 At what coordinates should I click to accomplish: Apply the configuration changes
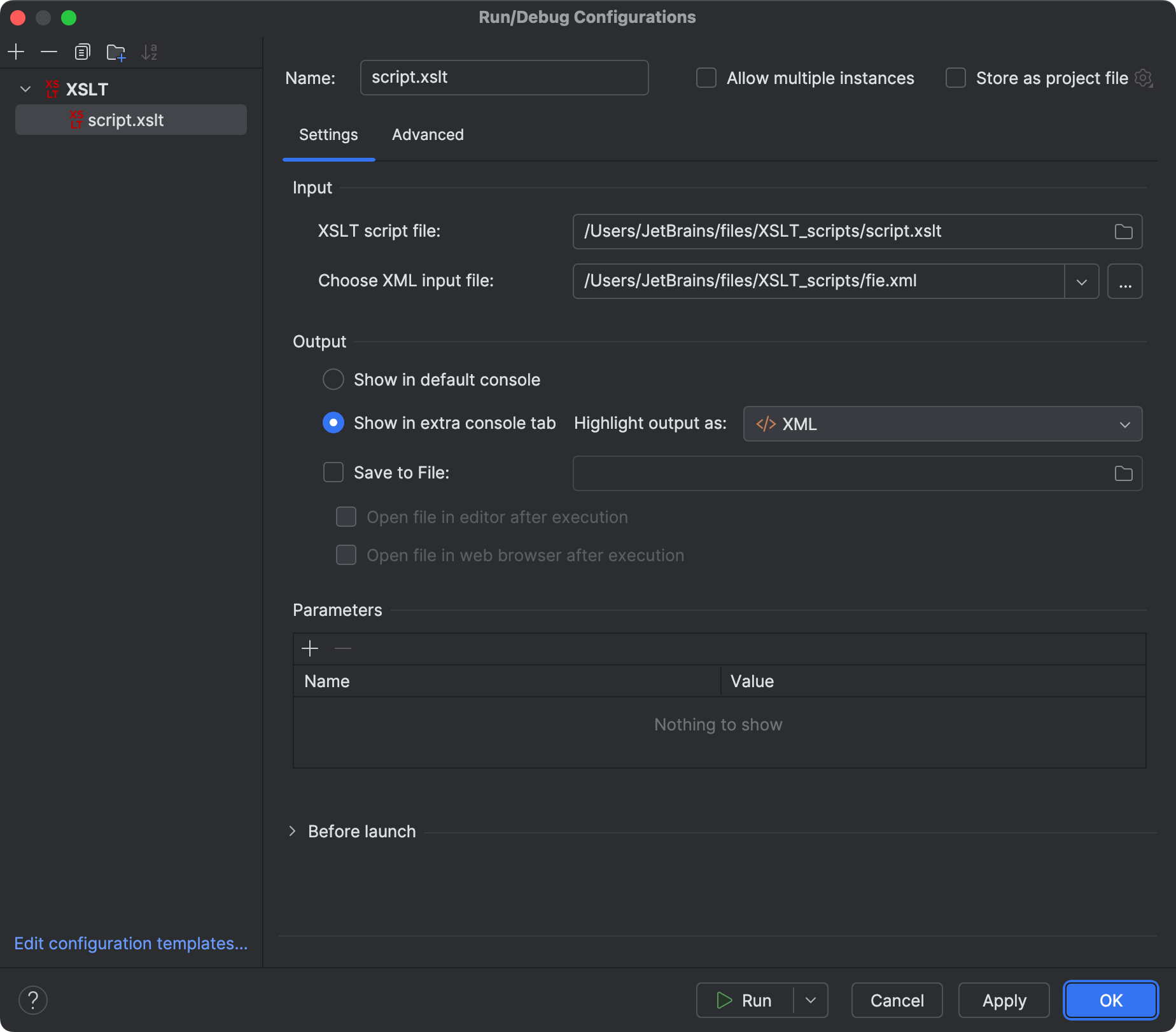coord(1003,1000)
